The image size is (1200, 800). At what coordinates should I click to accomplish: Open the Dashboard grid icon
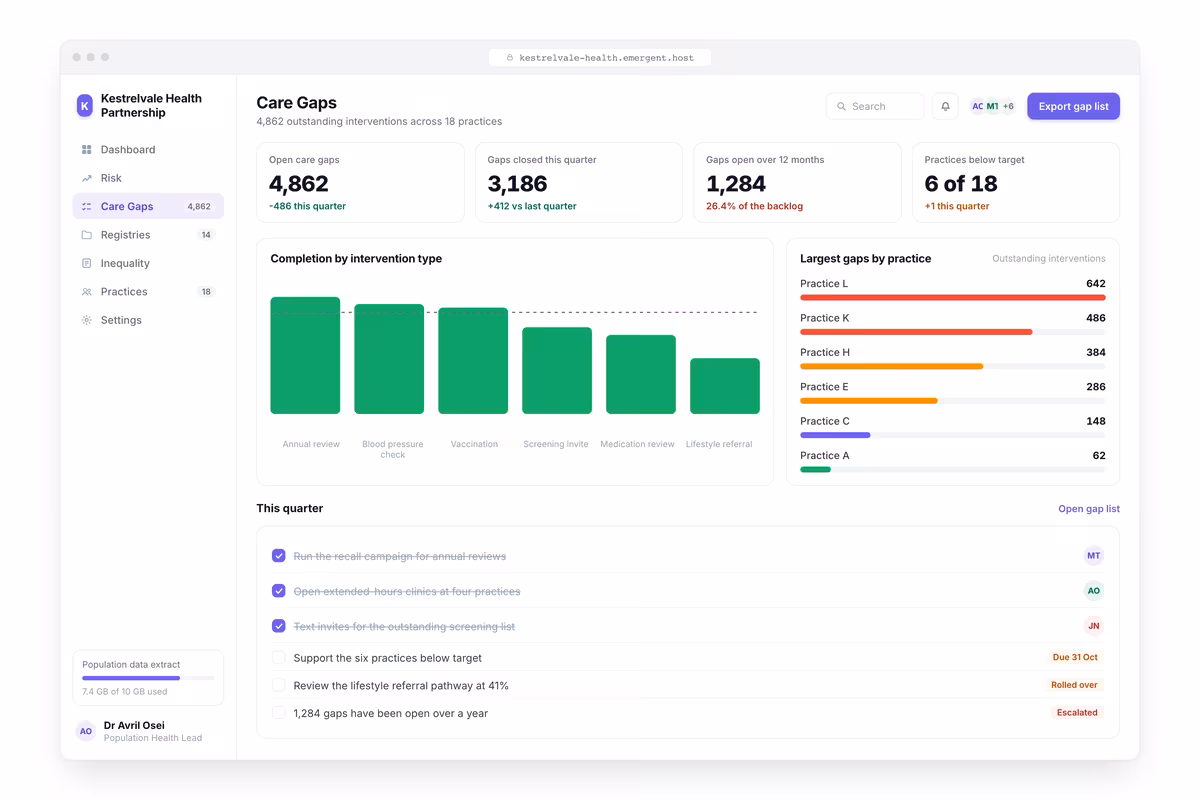pos(87,150)
